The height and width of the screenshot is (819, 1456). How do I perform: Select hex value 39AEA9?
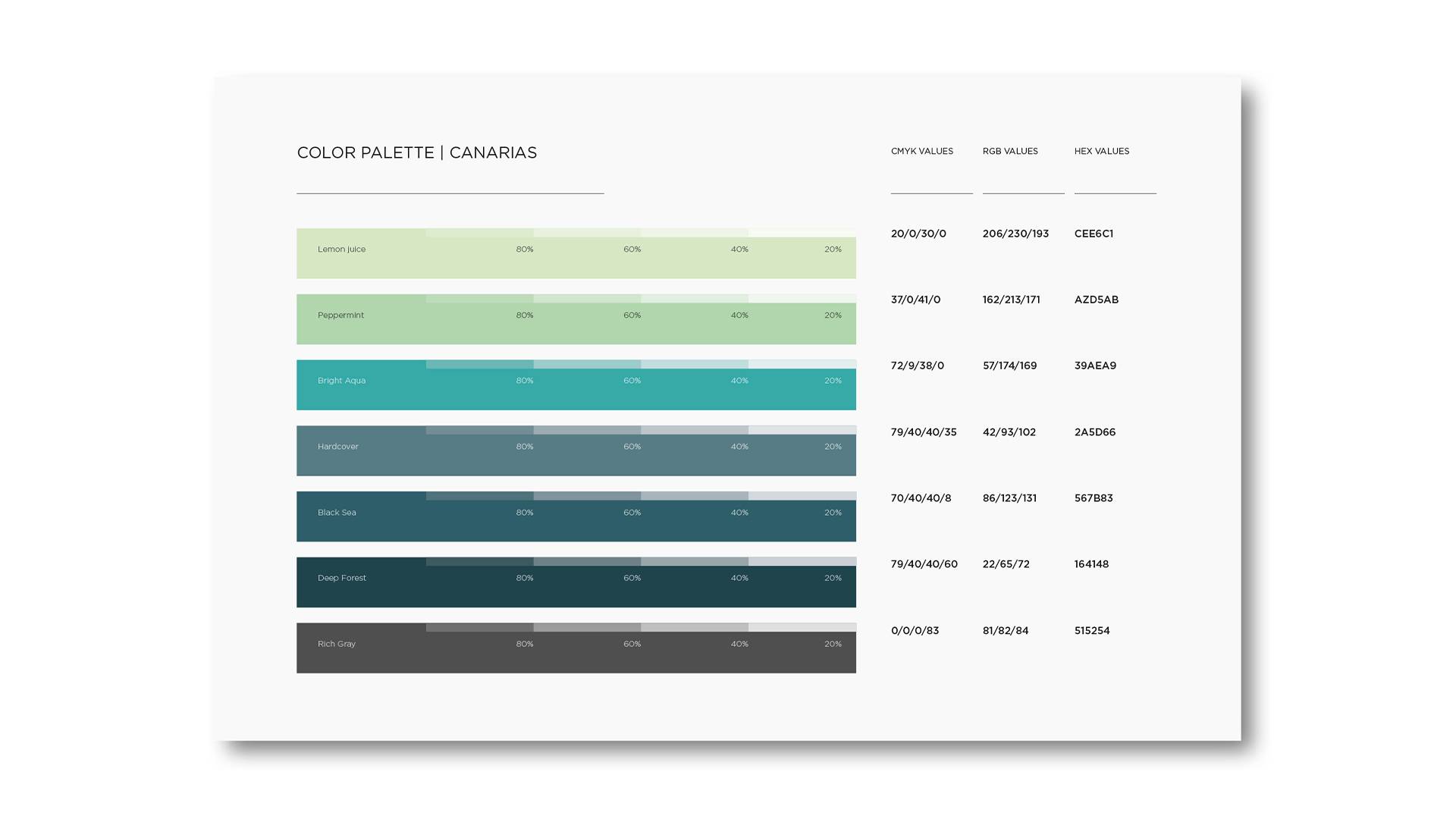(x=1095, y=366)
